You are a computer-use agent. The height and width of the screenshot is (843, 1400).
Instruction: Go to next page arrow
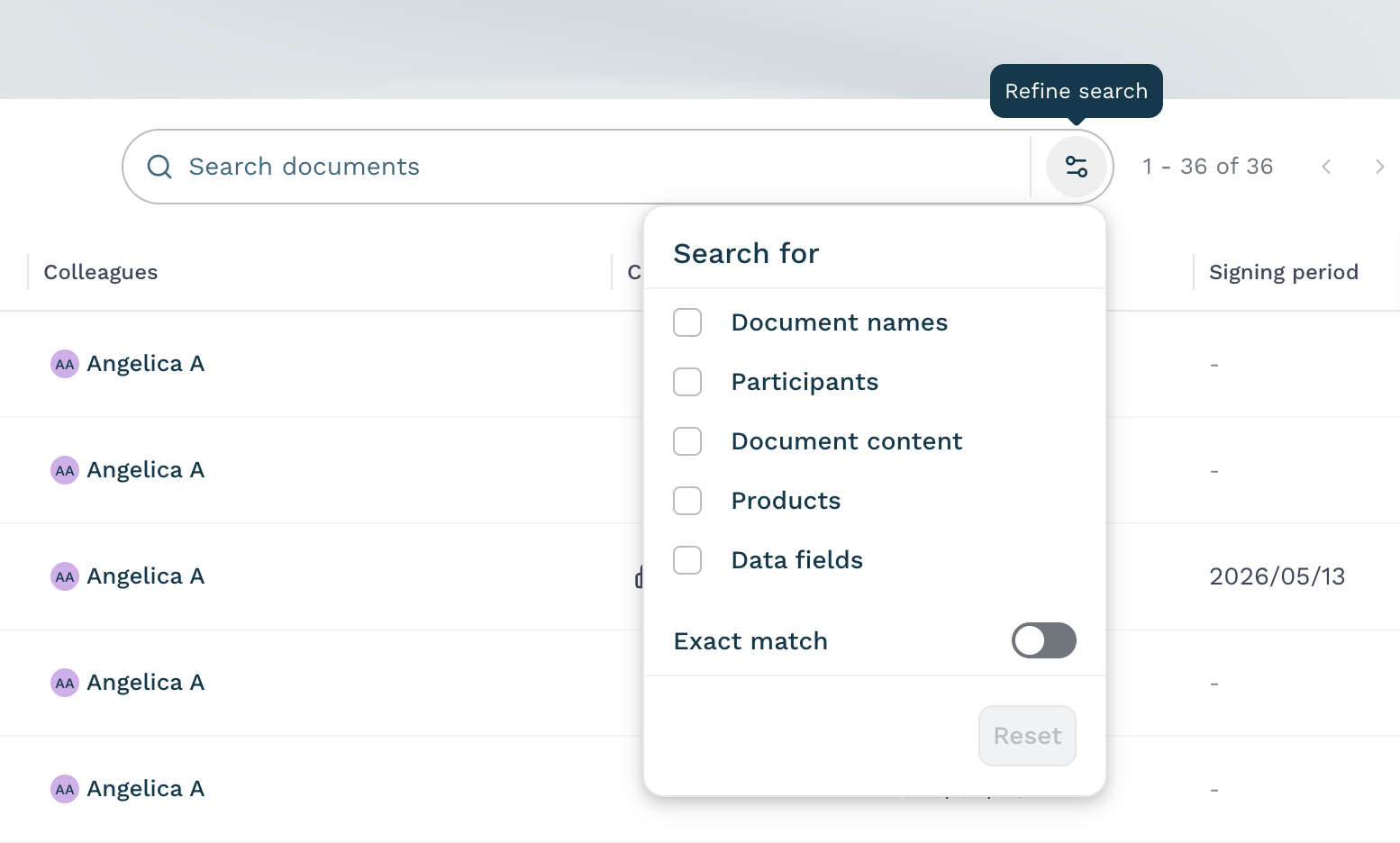(1379, 167)
